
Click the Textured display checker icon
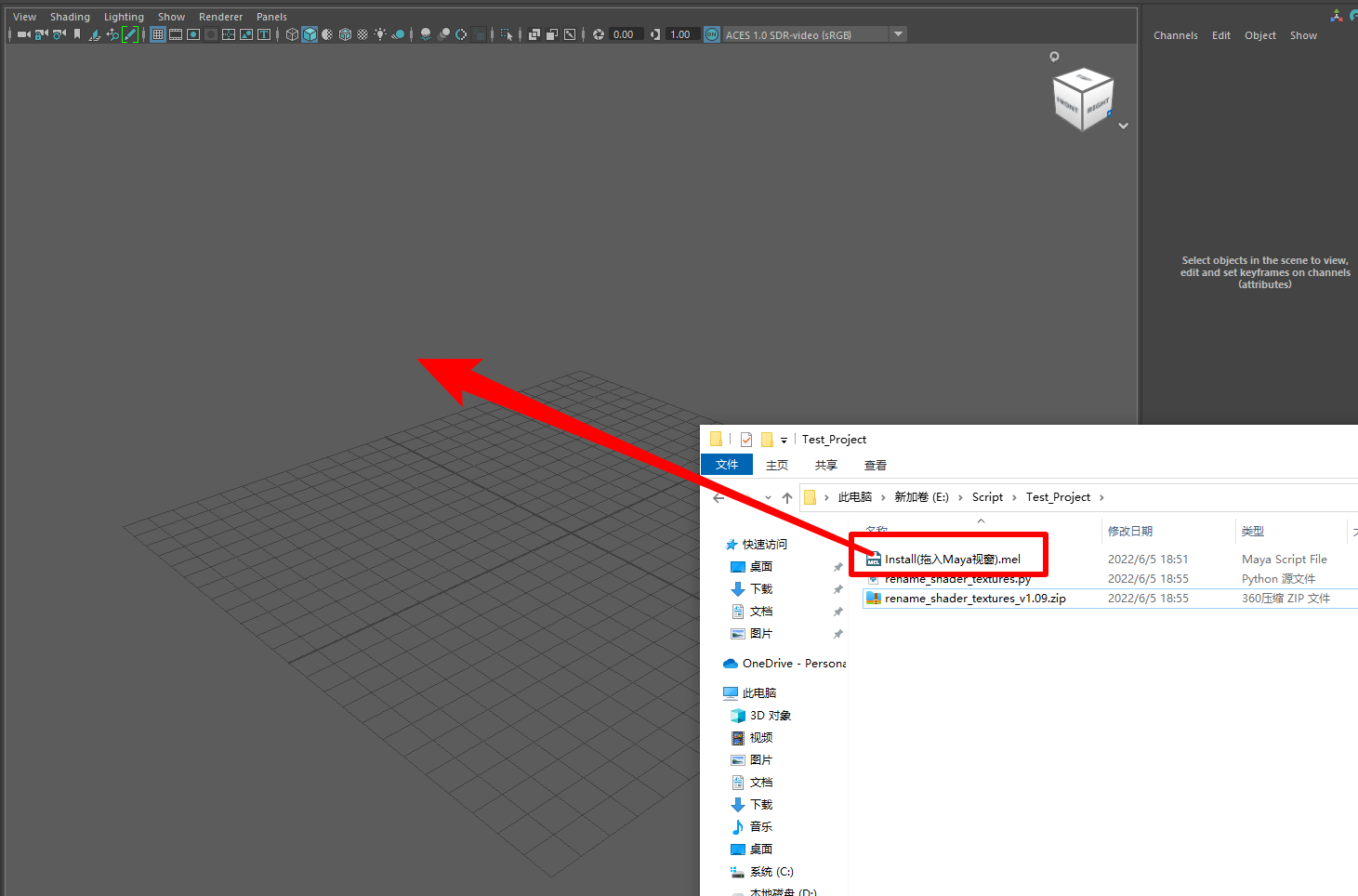point(363,34)
